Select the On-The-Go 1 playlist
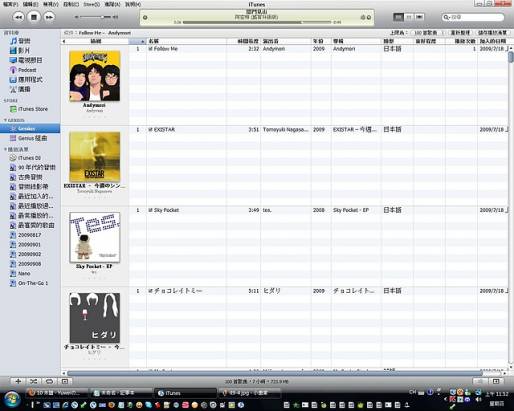 click(29, 283)
